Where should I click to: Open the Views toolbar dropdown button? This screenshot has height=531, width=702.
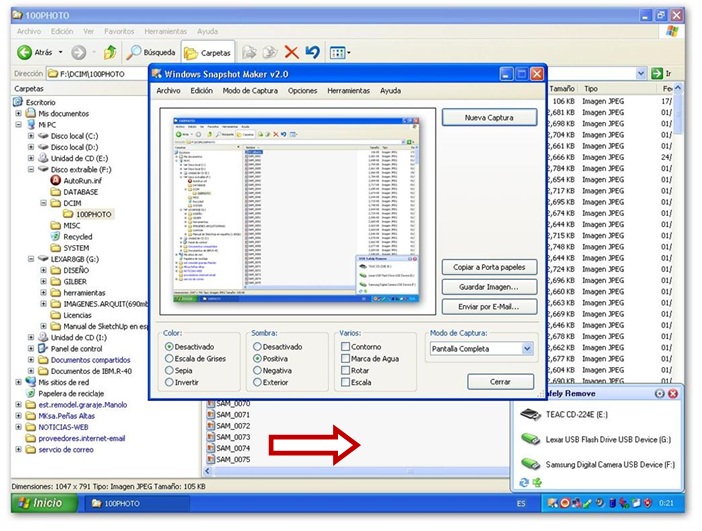340,53
